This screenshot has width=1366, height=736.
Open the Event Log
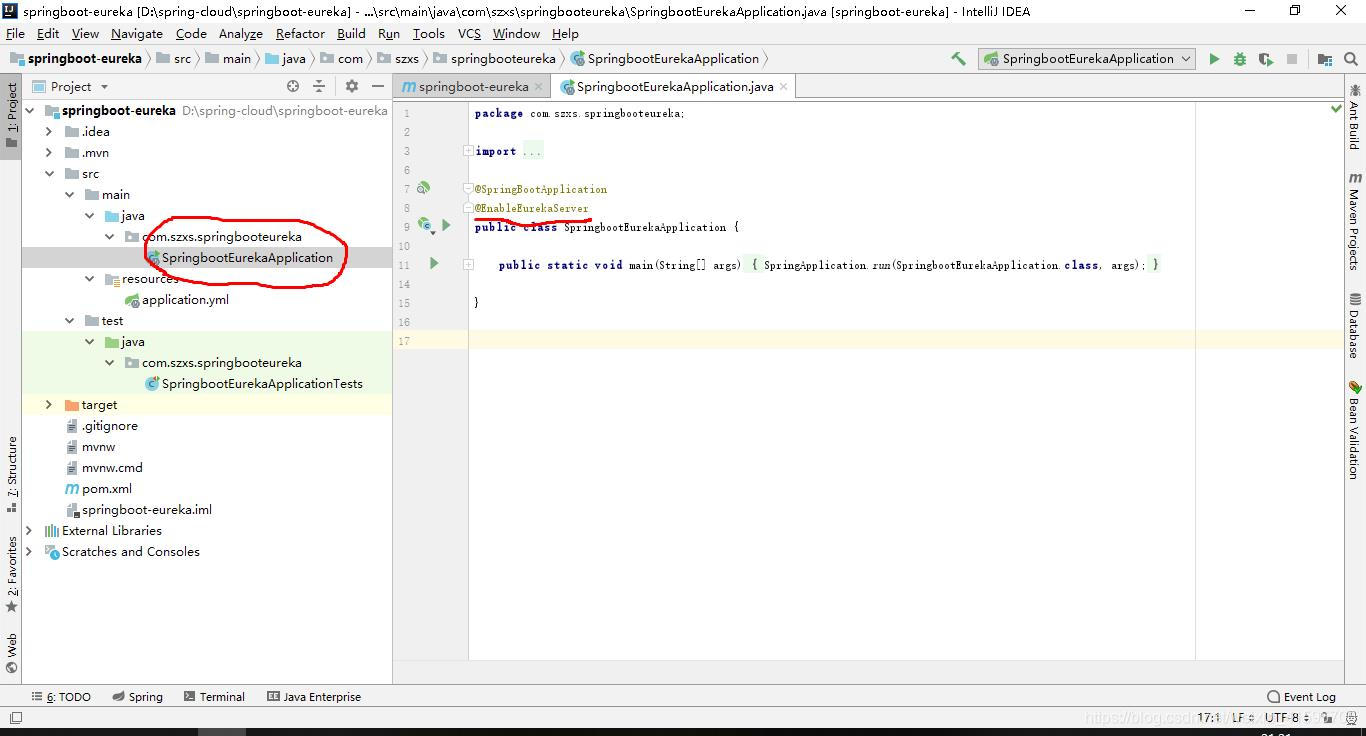[1301, 697]
